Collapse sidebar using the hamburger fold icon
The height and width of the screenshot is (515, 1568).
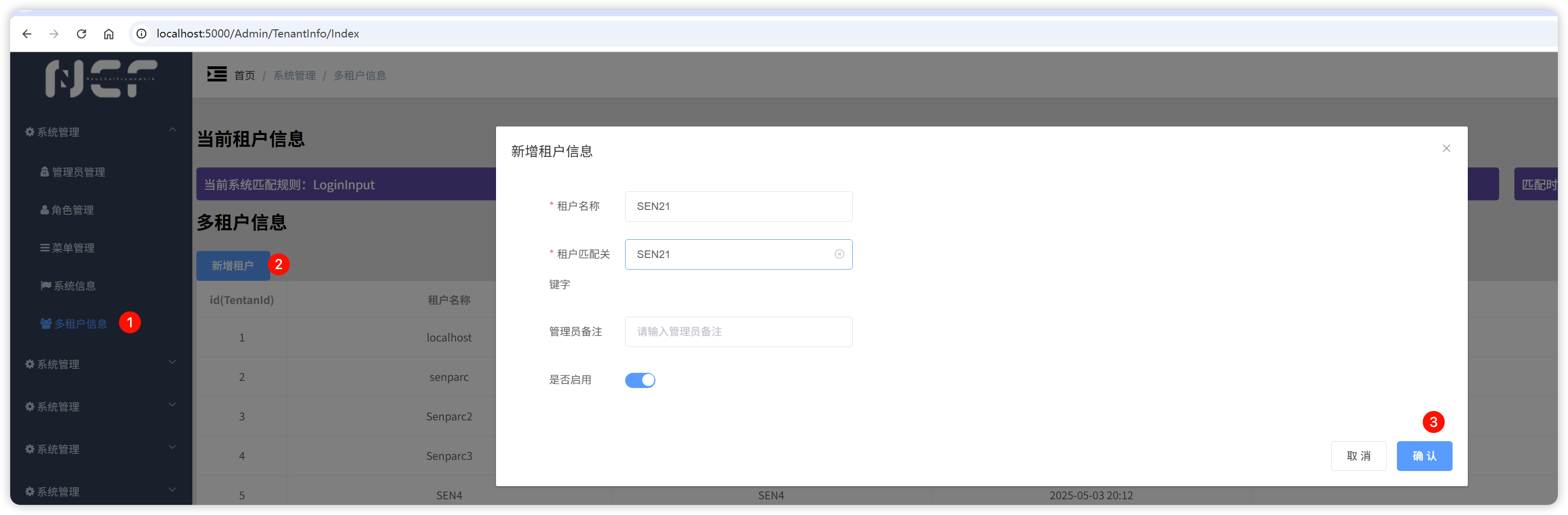(x=216, y=75)
